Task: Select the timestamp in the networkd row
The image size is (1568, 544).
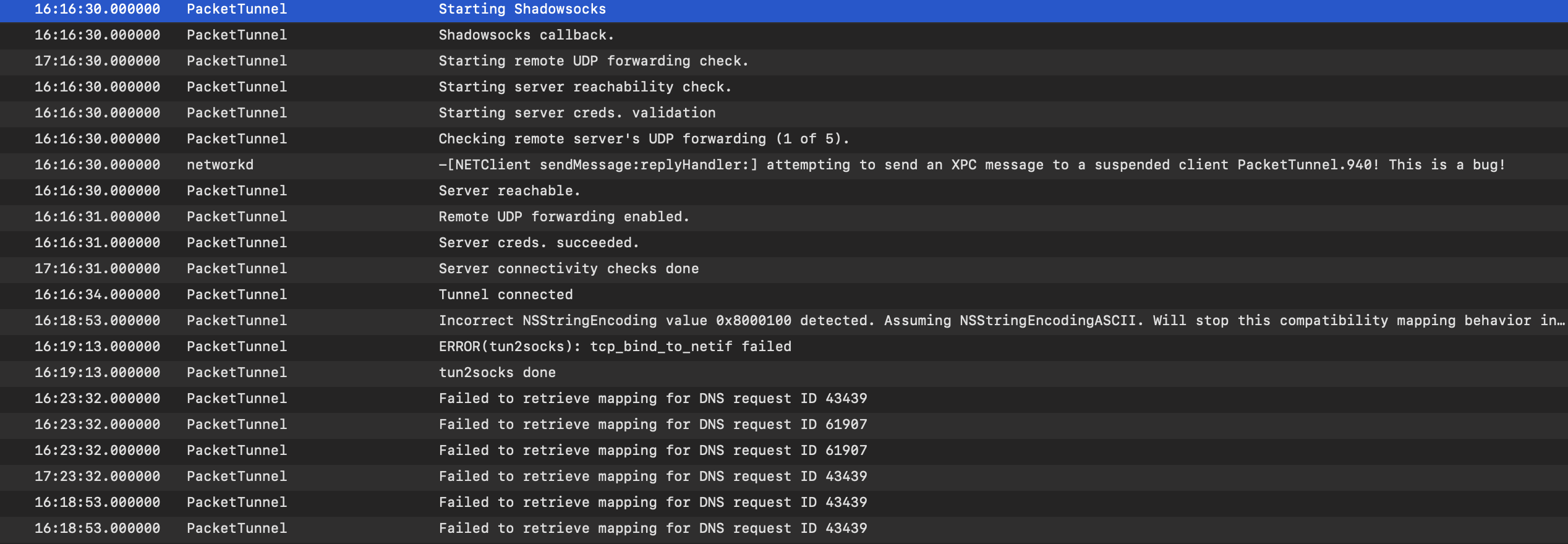Action: pyautogui.click(x=97, y=165)
